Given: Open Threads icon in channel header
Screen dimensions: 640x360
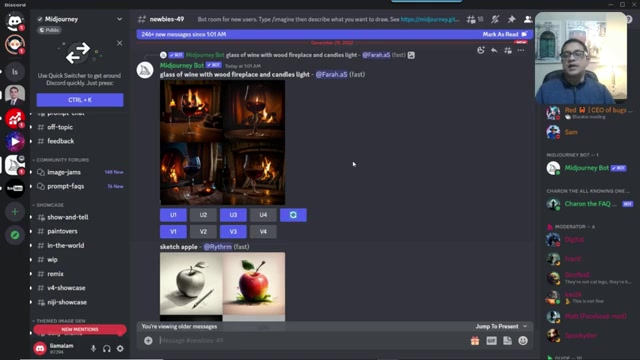Looking at the screenshot, I should tap(471, 19).
